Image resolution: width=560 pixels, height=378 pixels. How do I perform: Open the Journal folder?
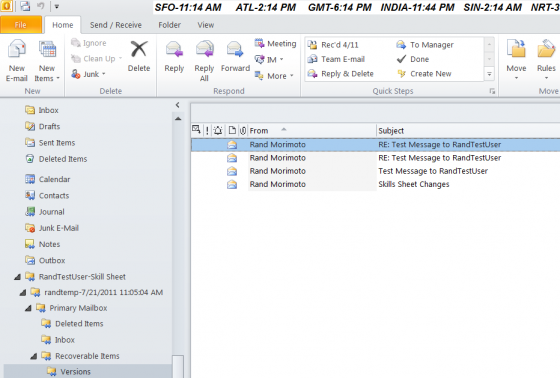(x=45, y=212)
